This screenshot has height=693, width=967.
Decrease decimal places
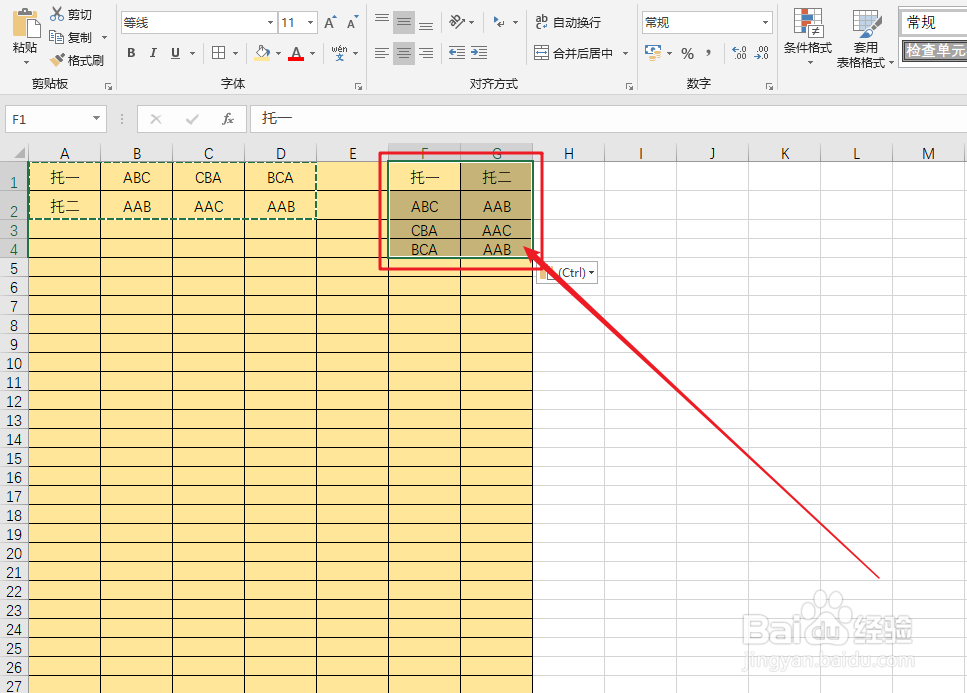[762, 53]
